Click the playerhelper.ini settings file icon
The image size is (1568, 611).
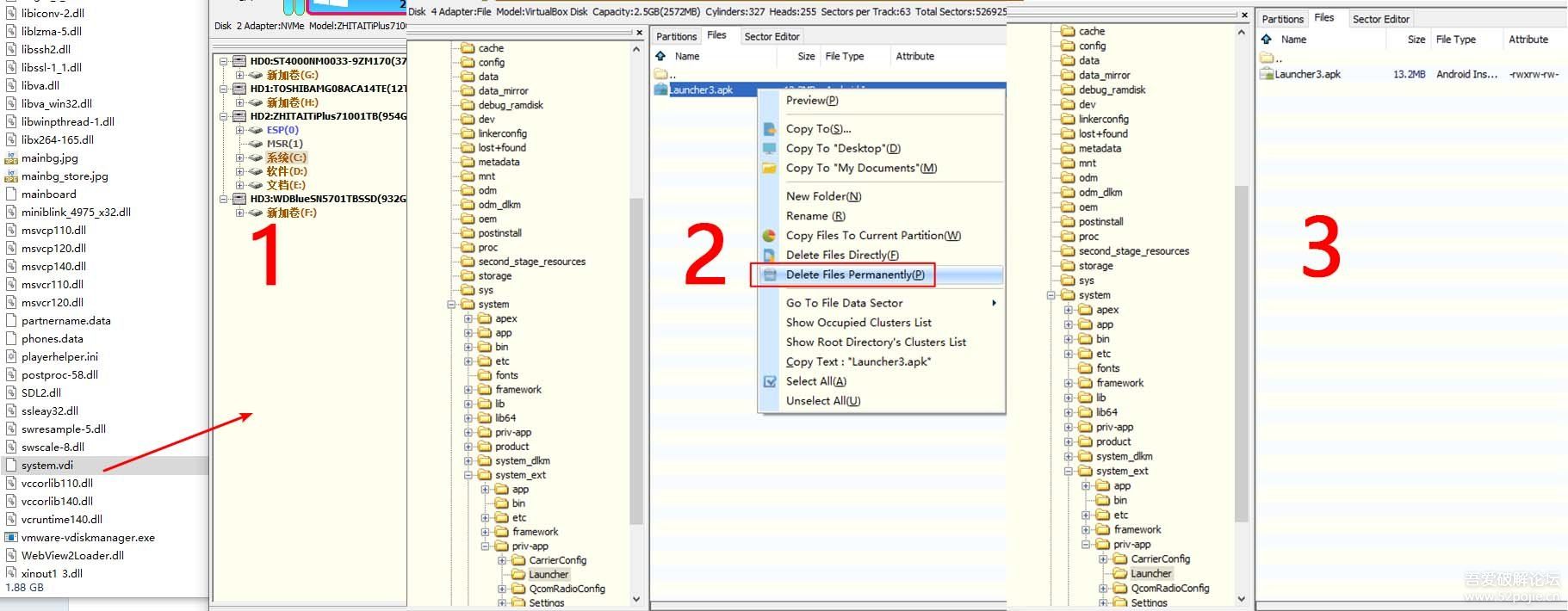[x=11, y=357]
